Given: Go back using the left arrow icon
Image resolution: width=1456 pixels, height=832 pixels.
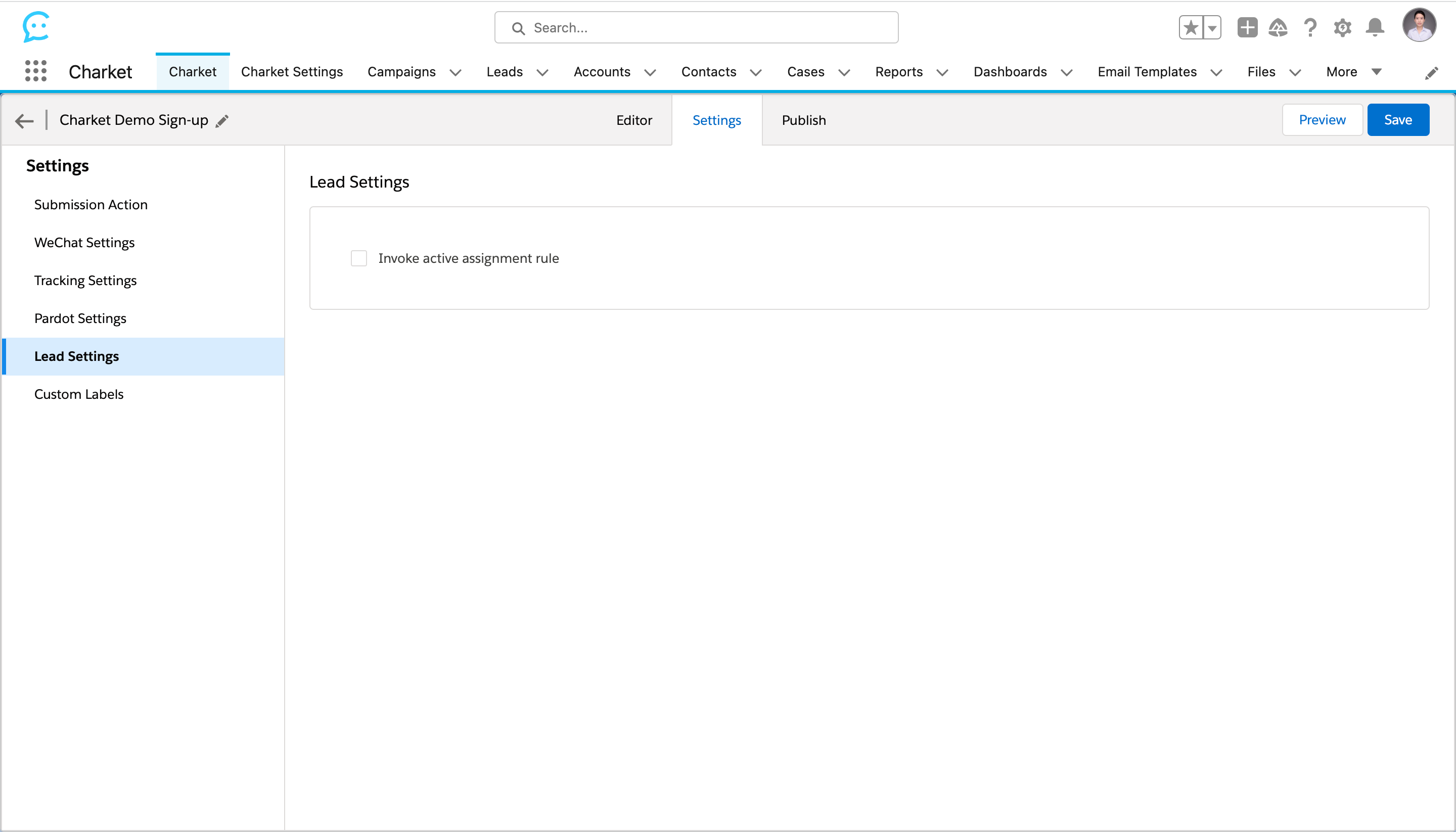Looking at the screenshot, I should [x=25, y=121].
